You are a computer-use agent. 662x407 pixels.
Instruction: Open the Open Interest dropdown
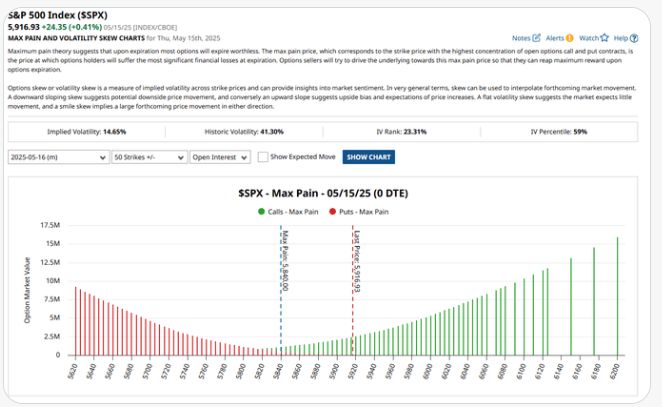pos(220,157)
